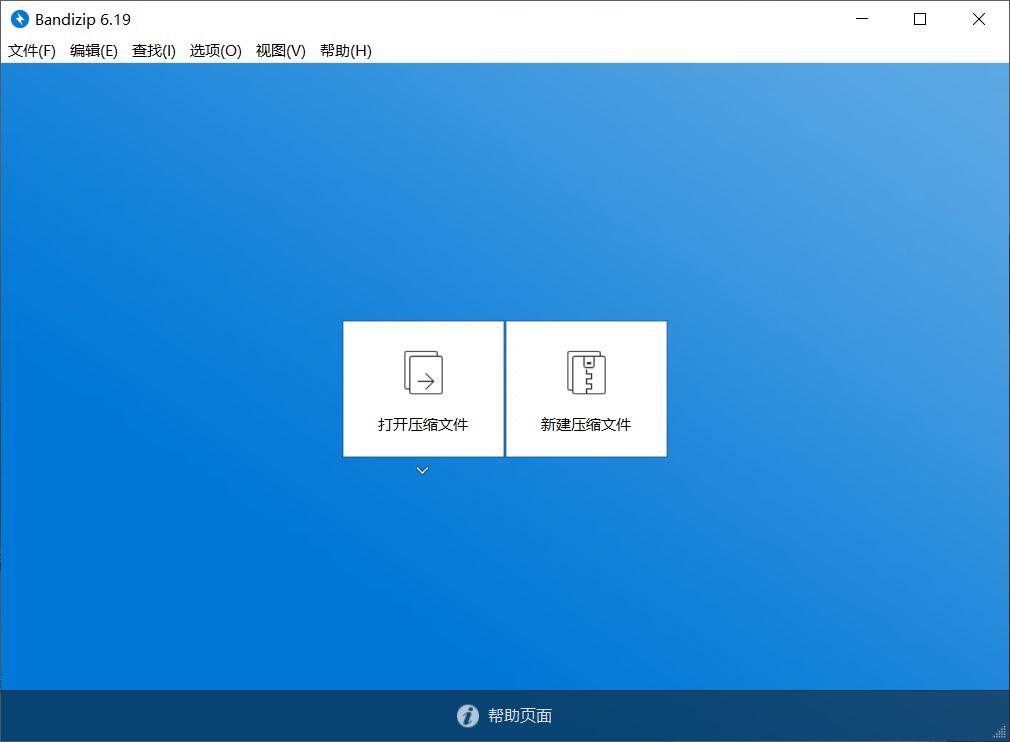Open the 帮助(H) menu
Viewport: 1010px width, 742px height.
pyautogui.click(x=344, y=50)
